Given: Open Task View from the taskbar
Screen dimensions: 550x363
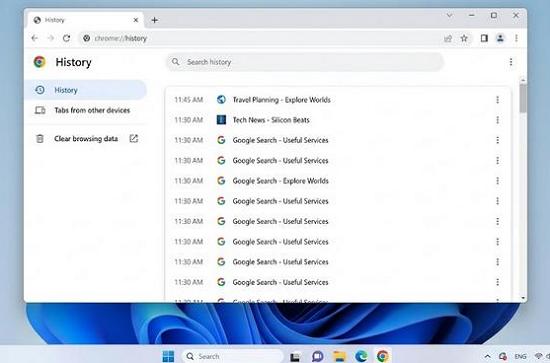Looking at the screenshot, I should point(295,356).
